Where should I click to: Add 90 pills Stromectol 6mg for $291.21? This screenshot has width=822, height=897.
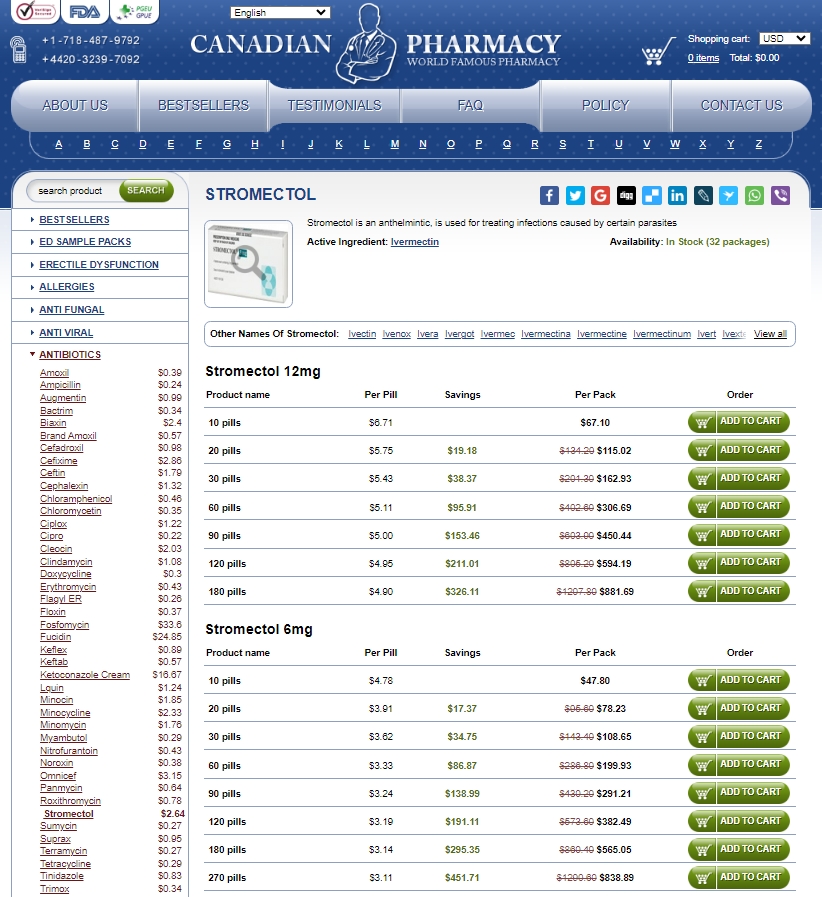click(738, 793)
